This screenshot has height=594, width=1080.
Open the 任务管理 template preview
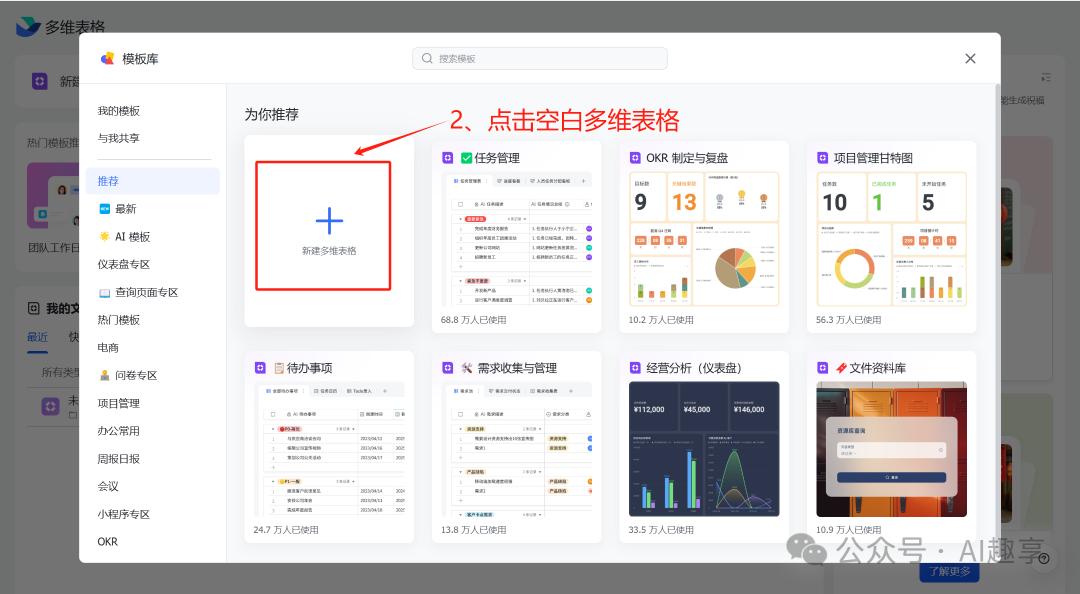pos(517,238)
